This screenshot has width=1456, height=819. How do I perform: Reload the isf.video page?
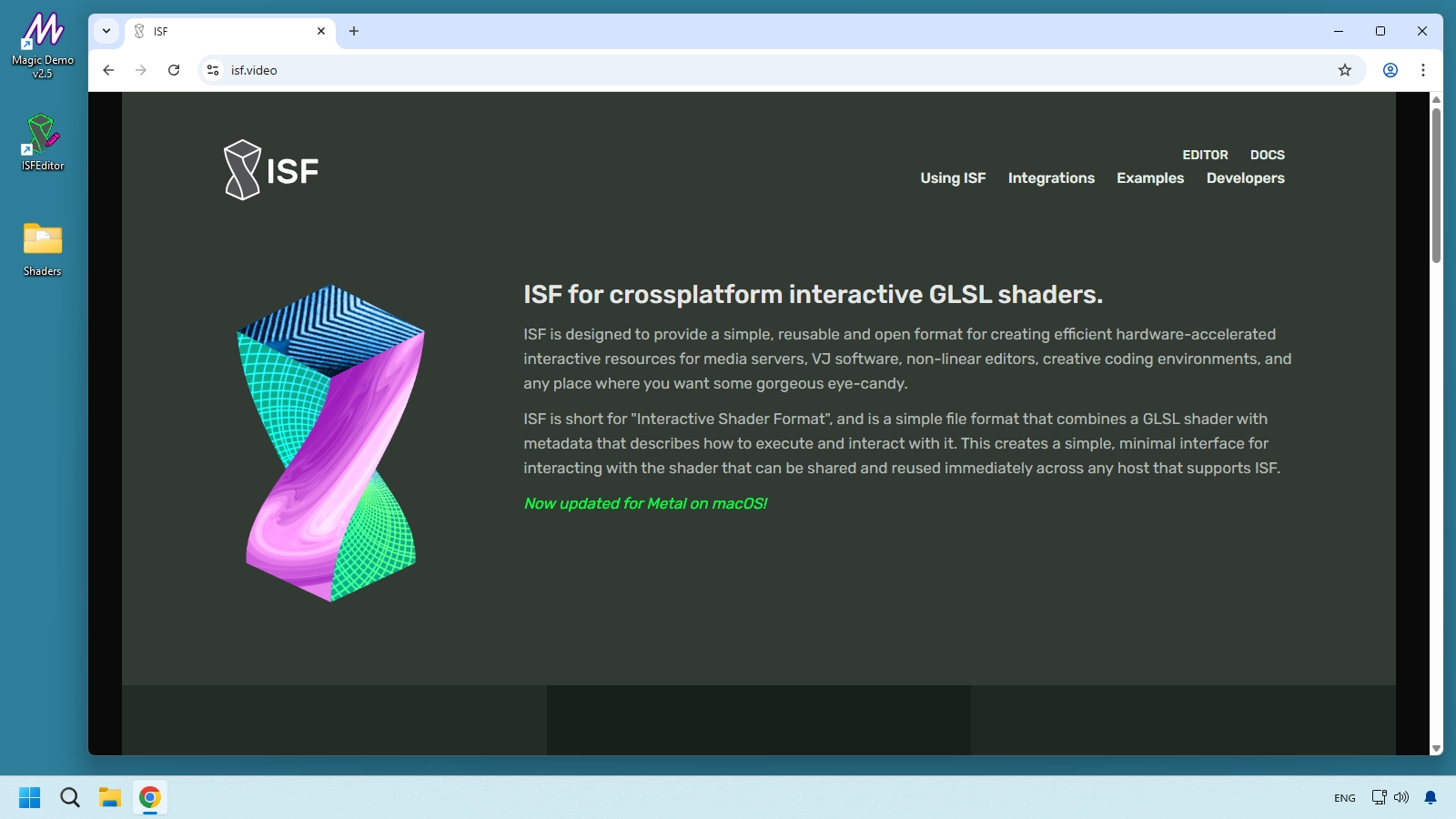click(x=174, y=70)
